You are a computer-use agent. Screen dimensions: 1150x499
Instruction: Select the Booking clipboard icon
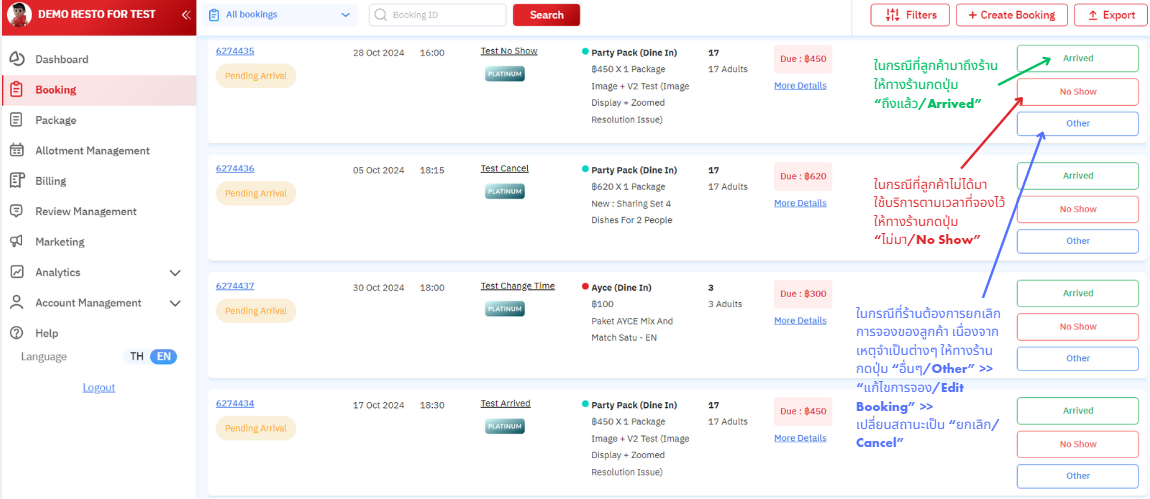coord(17,90)
